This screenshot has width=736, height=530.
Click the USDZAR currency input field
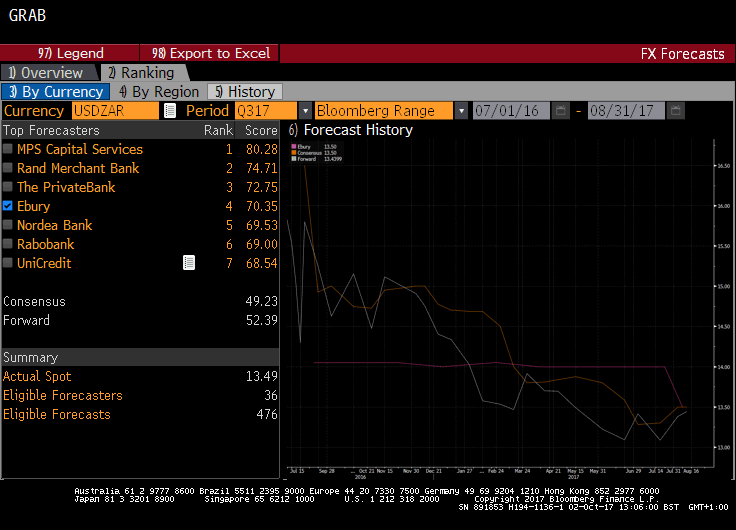tap(115, 111)
